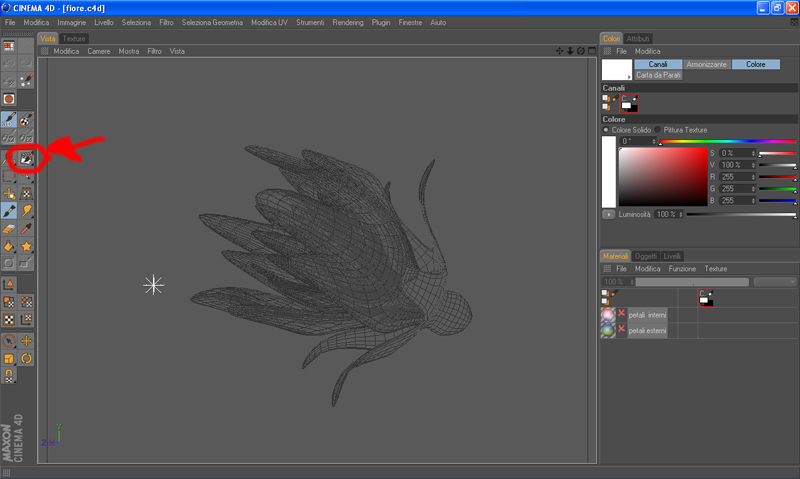Switch to Attributi tab
The image size is (800, 479).
638,39
